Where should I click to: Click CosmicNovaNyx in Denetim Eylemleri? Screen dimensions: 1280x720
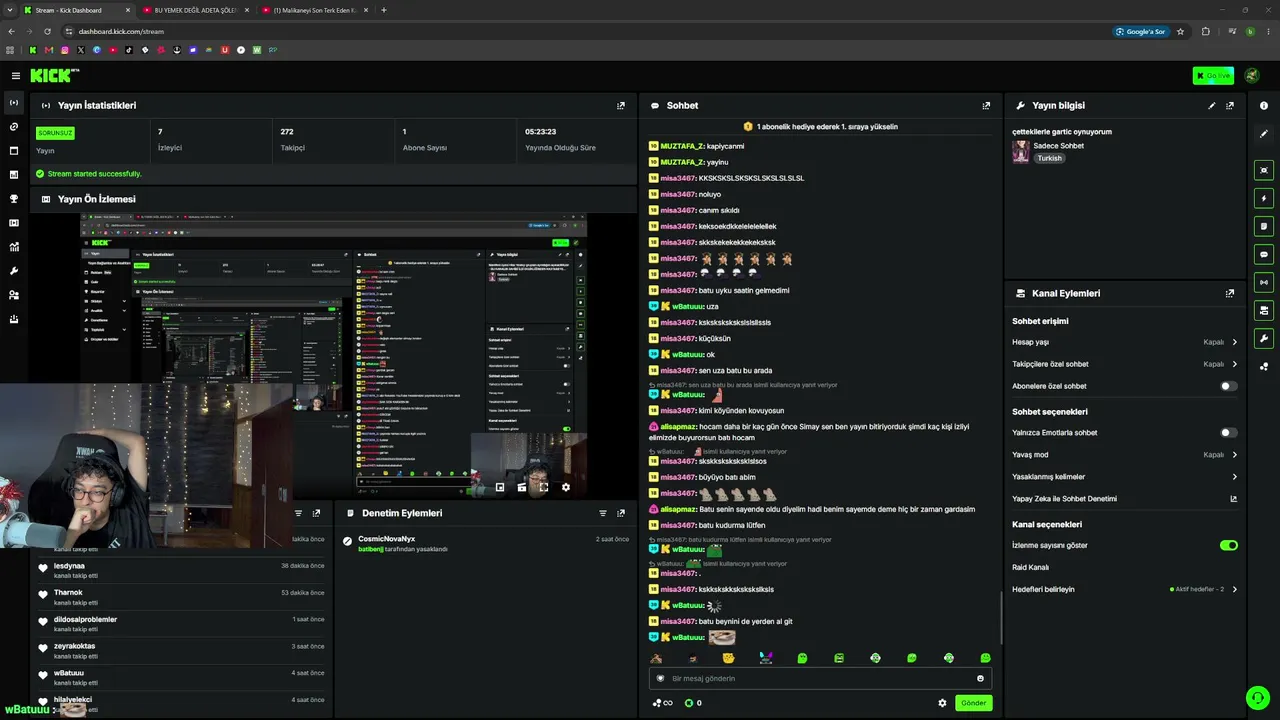coord(386,539)
